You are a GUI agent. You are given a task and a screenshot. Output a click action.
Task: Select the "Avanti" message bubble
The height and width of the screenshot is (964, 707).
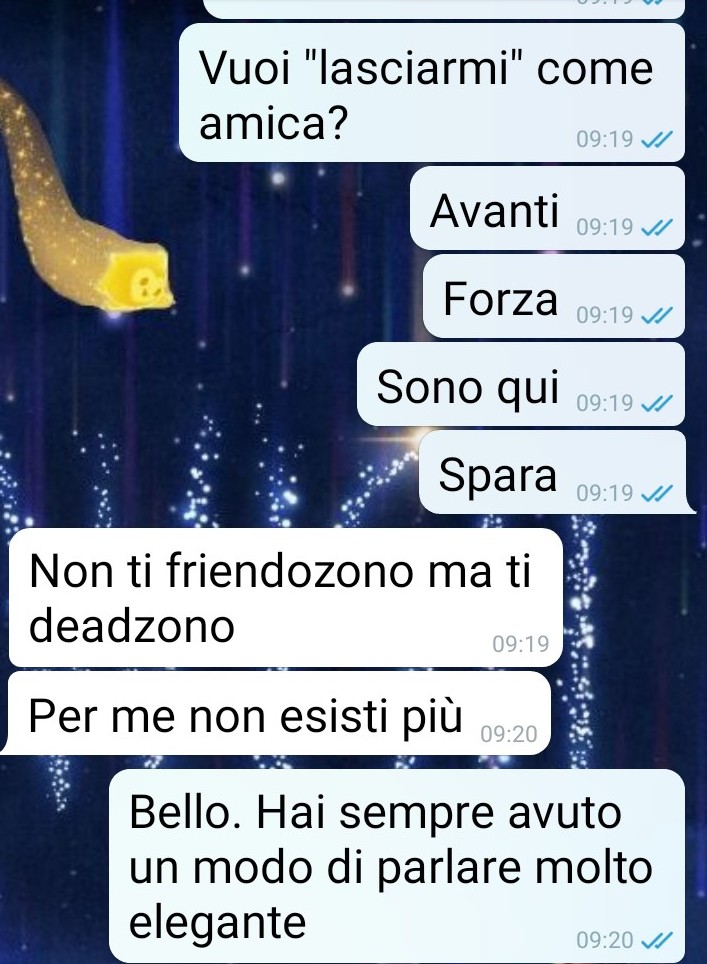[x=547, y=208]
